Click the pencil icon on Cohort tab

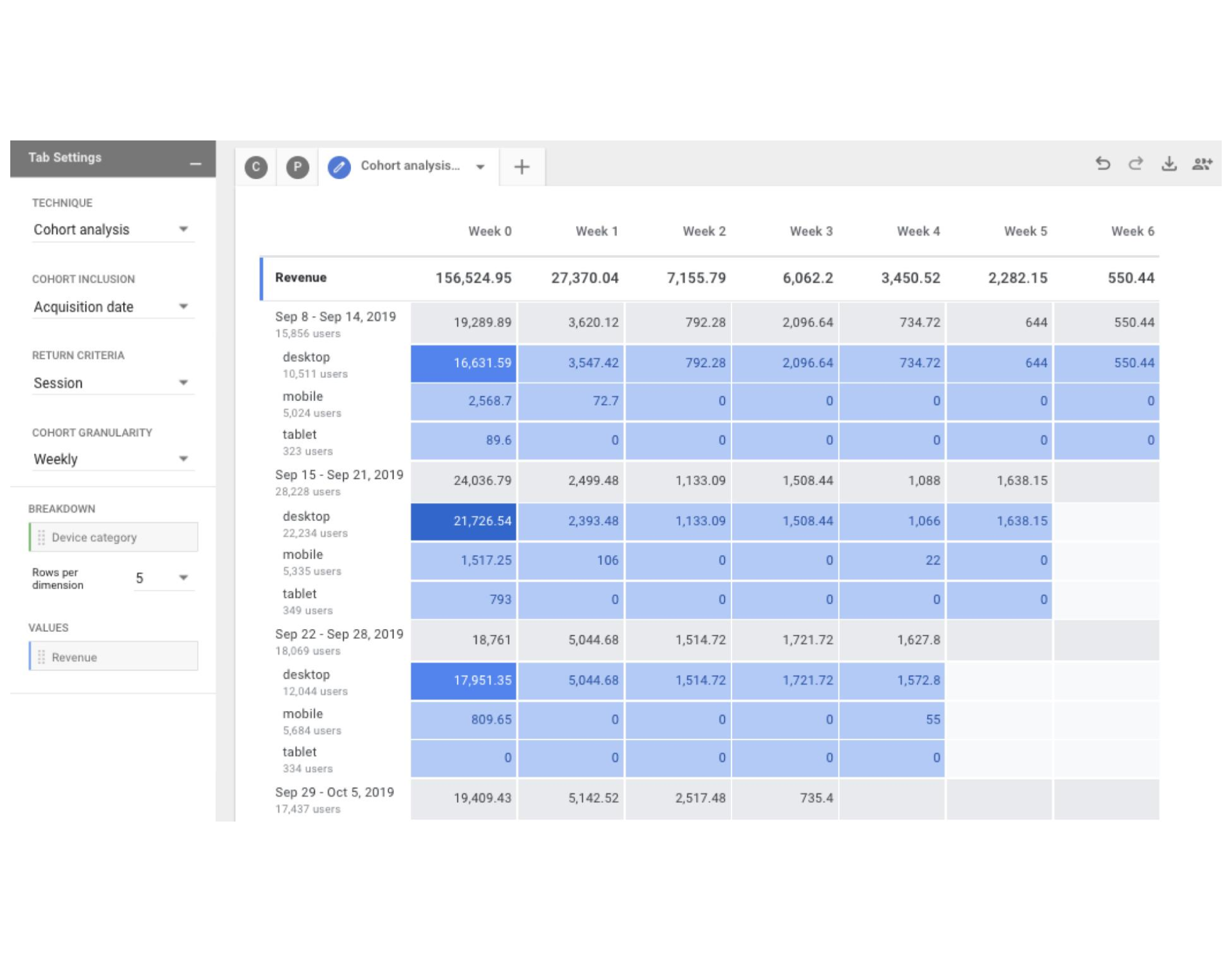pyautogui.click(x=339, y=167)
